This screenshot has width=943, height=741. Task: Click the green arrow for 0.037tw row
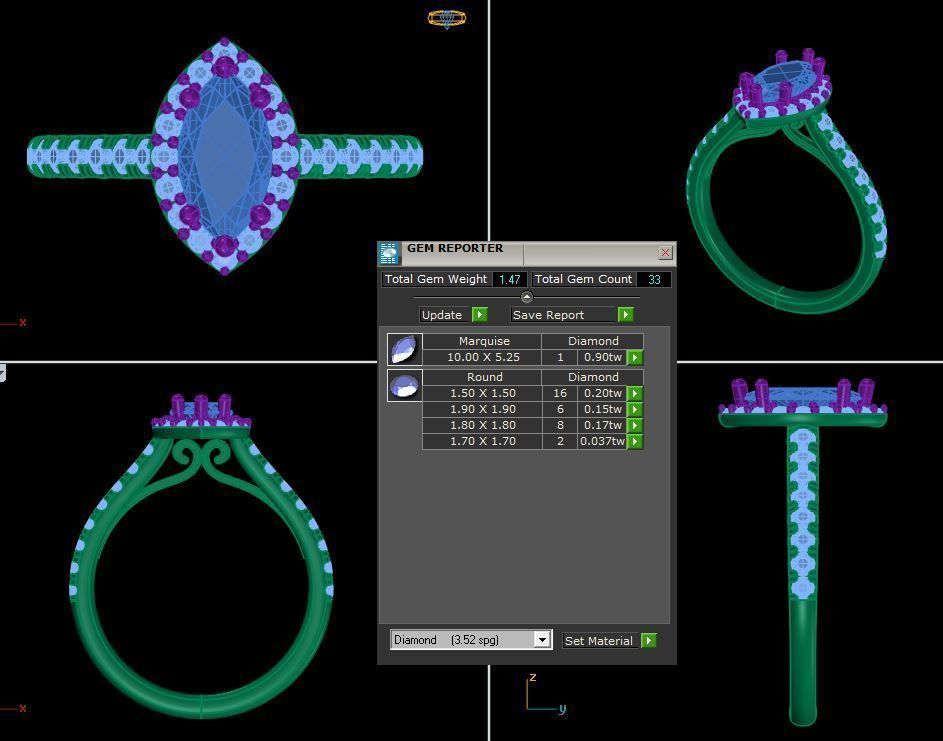(634, 441)
